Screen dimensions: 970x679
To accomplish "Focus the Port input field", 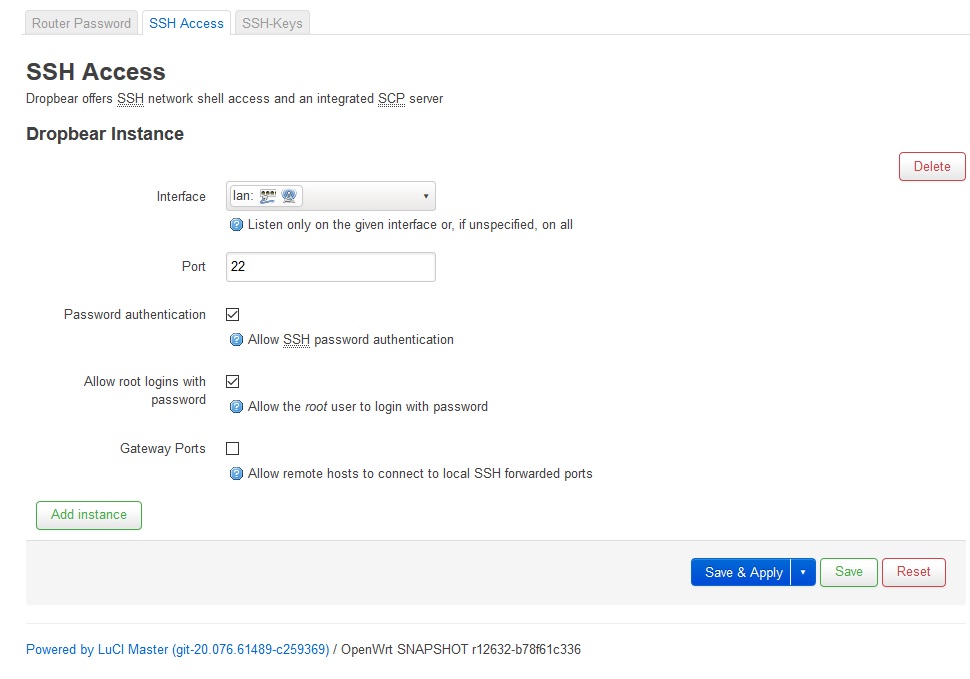I will 331,267.
